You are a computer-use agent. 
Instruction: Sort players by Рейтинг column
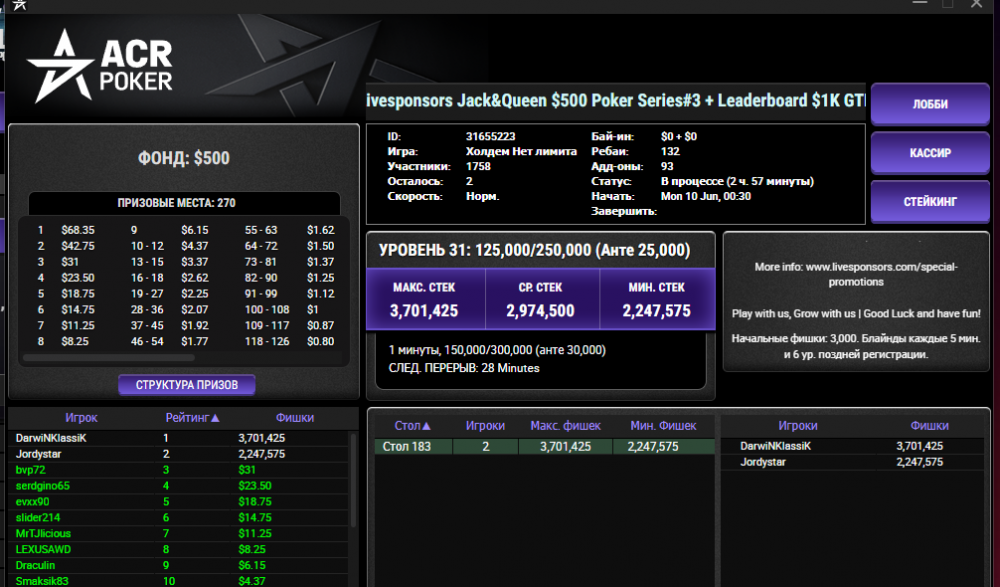[x=193, y=418]
